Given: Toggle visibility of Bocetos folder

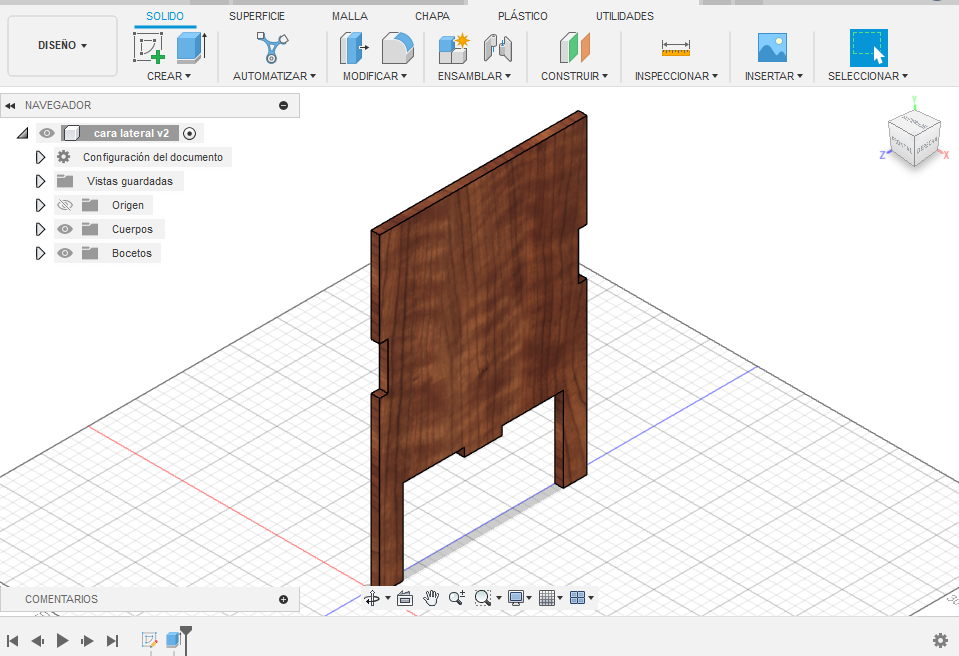Looking at the screenshot, I should pos(66,253).
